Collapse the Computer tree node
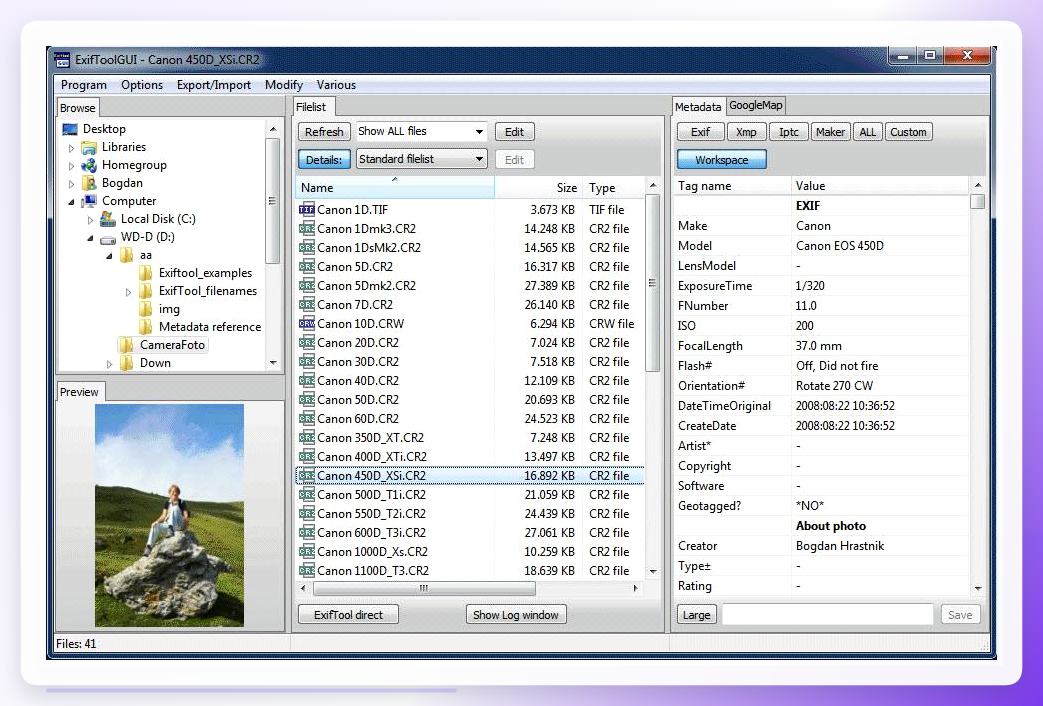Viewport: 1043px width, 706px height. pyautogui.click(x=71, y=202)
